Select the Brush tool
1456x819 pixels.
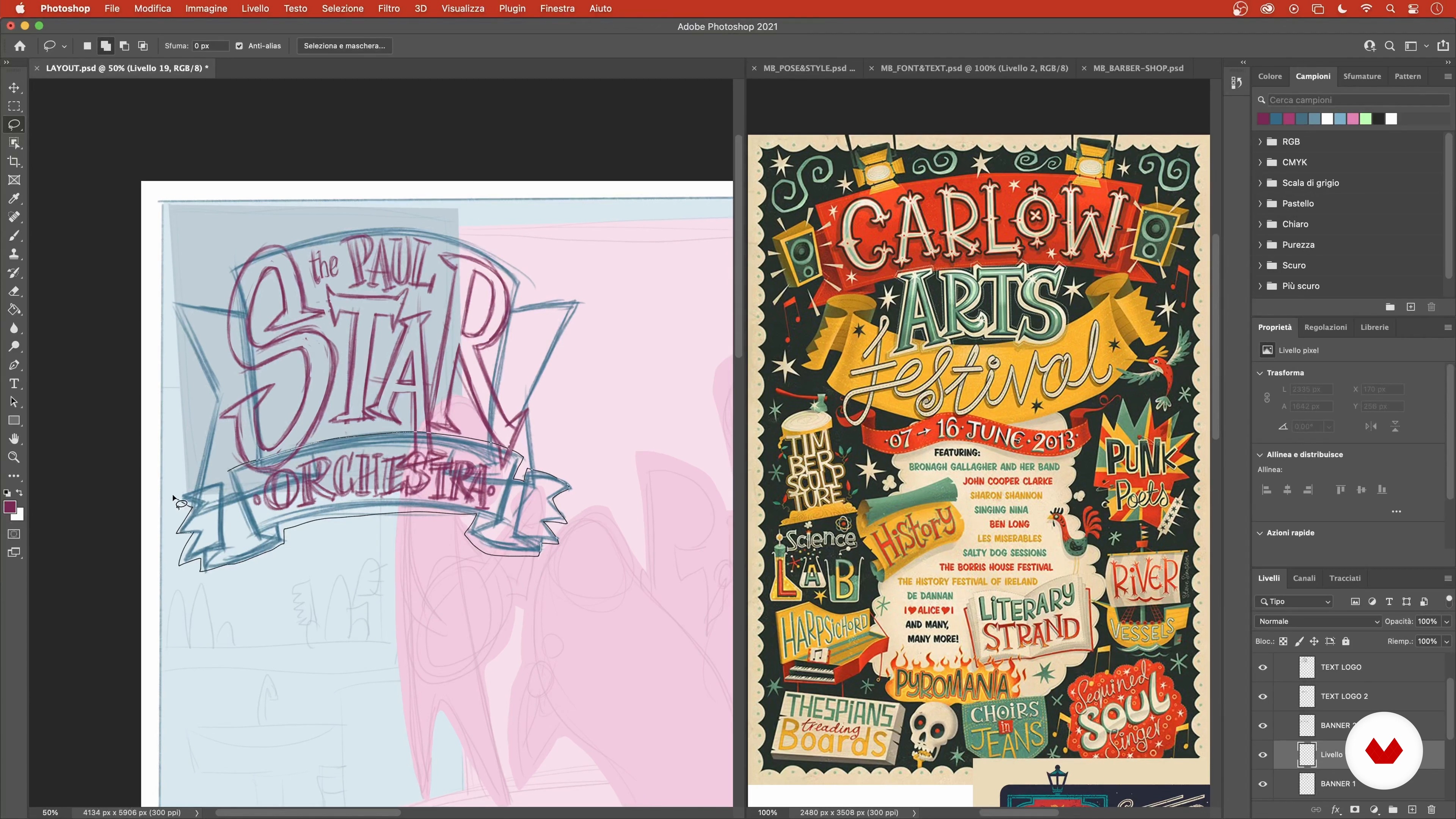click(x=14, y=236)
